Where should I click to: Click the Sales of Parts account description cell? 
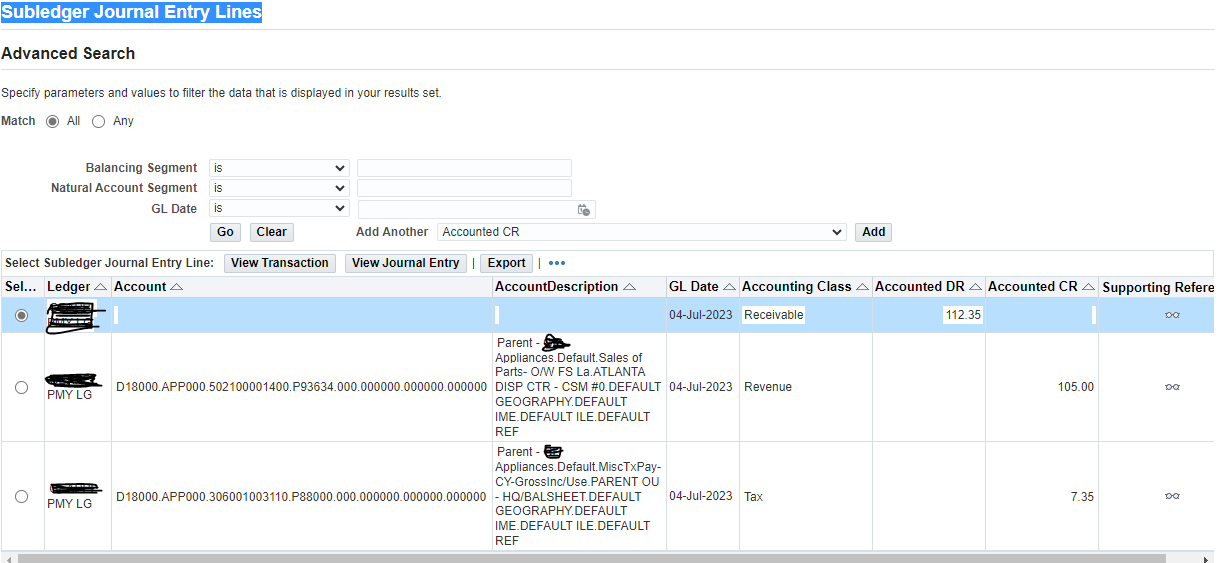pos(578,387)
